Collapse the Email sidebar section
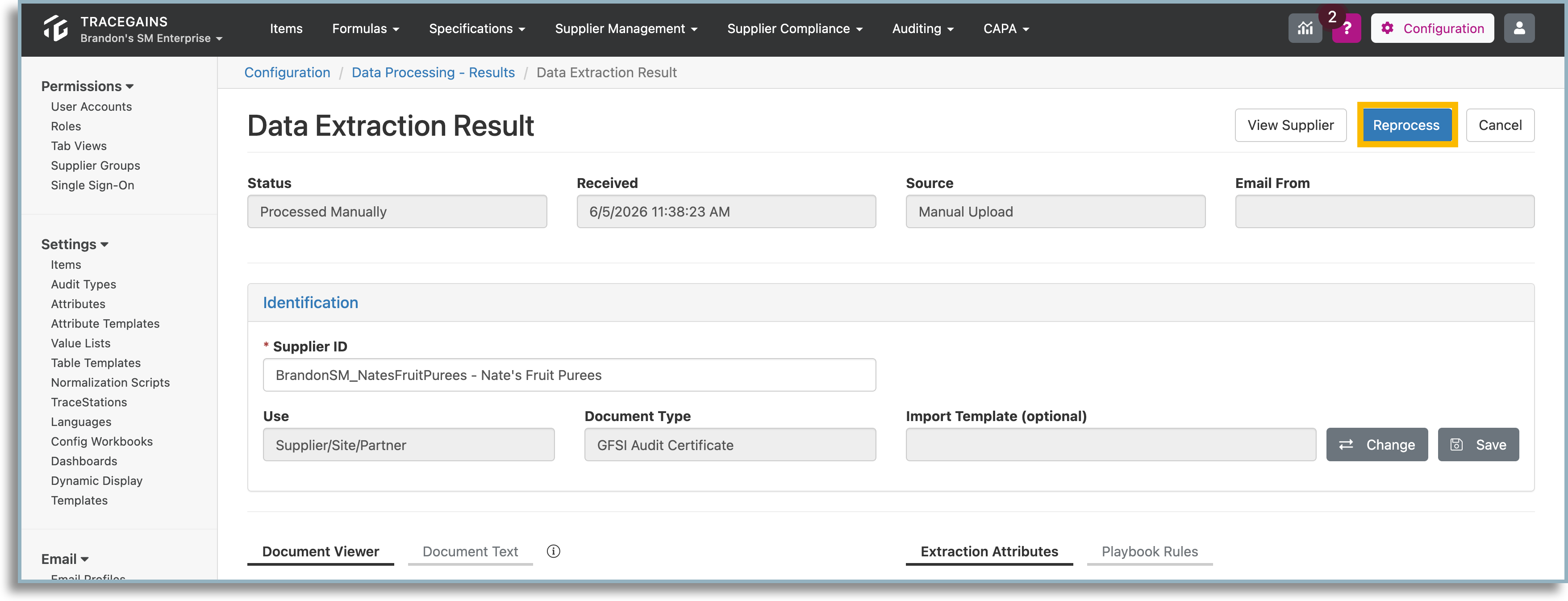The width and height of the screenshot is (1568, 601). [x=65, y=559]
